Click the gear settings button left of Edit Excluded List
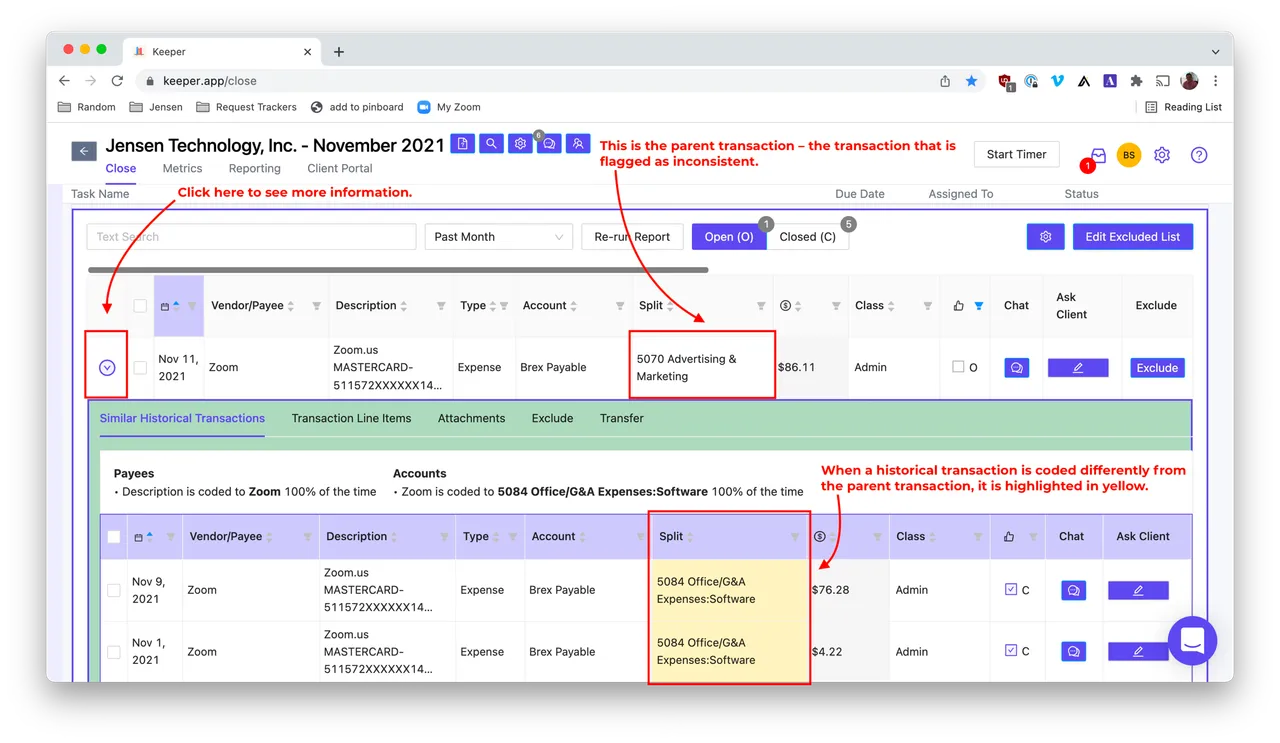The width and height of the screenshot is (1280, 743). click(1045, 237)
